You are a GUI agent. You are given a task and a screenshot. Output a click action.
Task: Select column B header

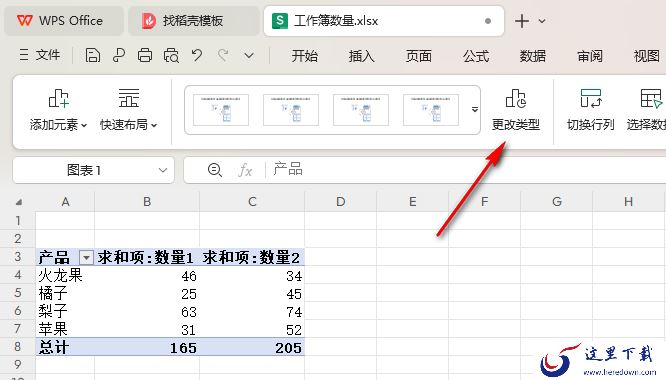tap(147, 202)
